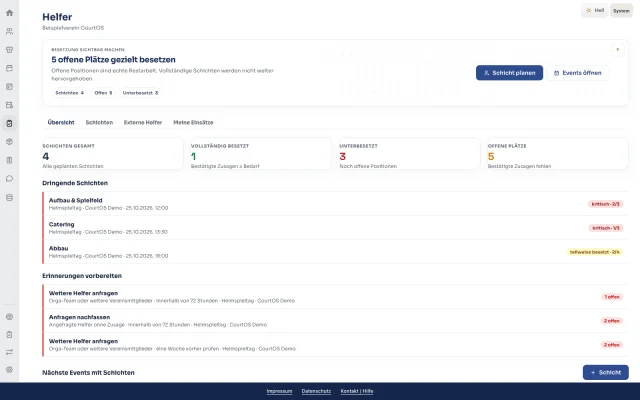Click the clipboard icon below the ball icon

pos(9,335)
